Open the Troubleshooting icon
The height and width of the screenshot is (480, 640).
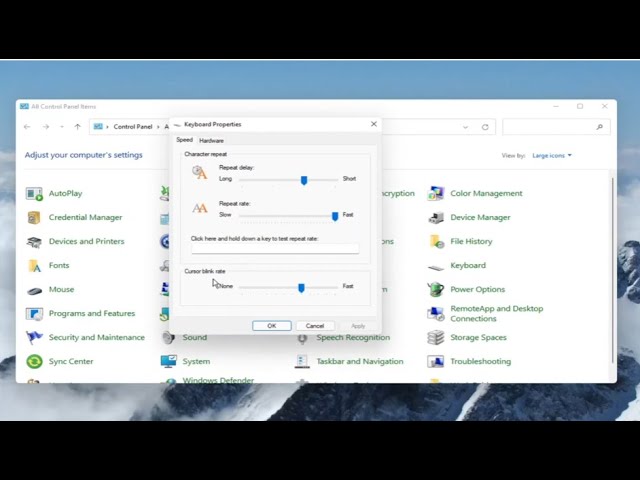[436, 362]
